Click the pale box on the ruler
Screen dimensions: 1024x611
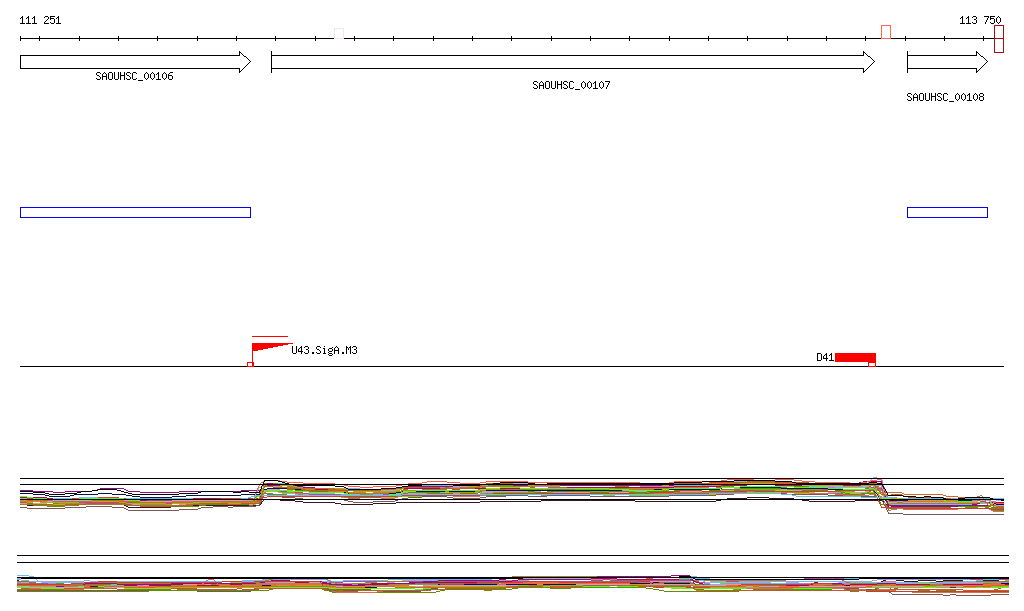coord(339,33)
